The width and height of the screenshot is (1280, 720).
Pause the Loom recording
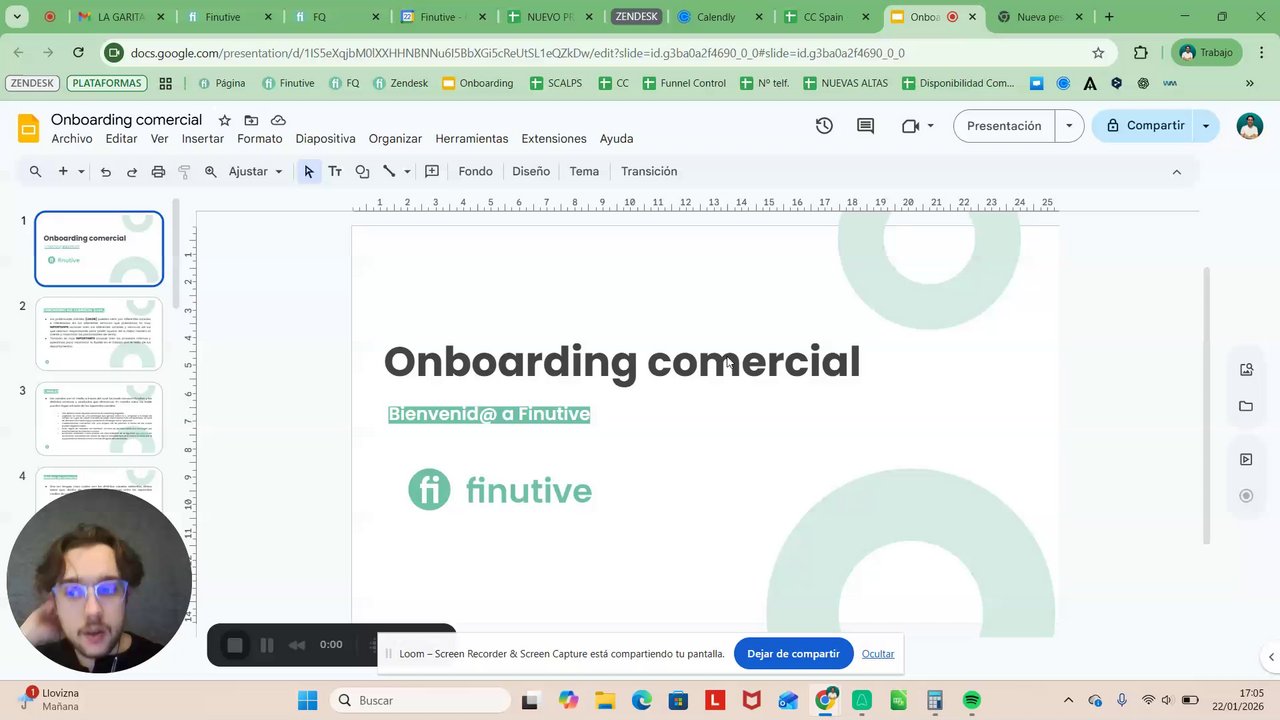click(267, 645)
